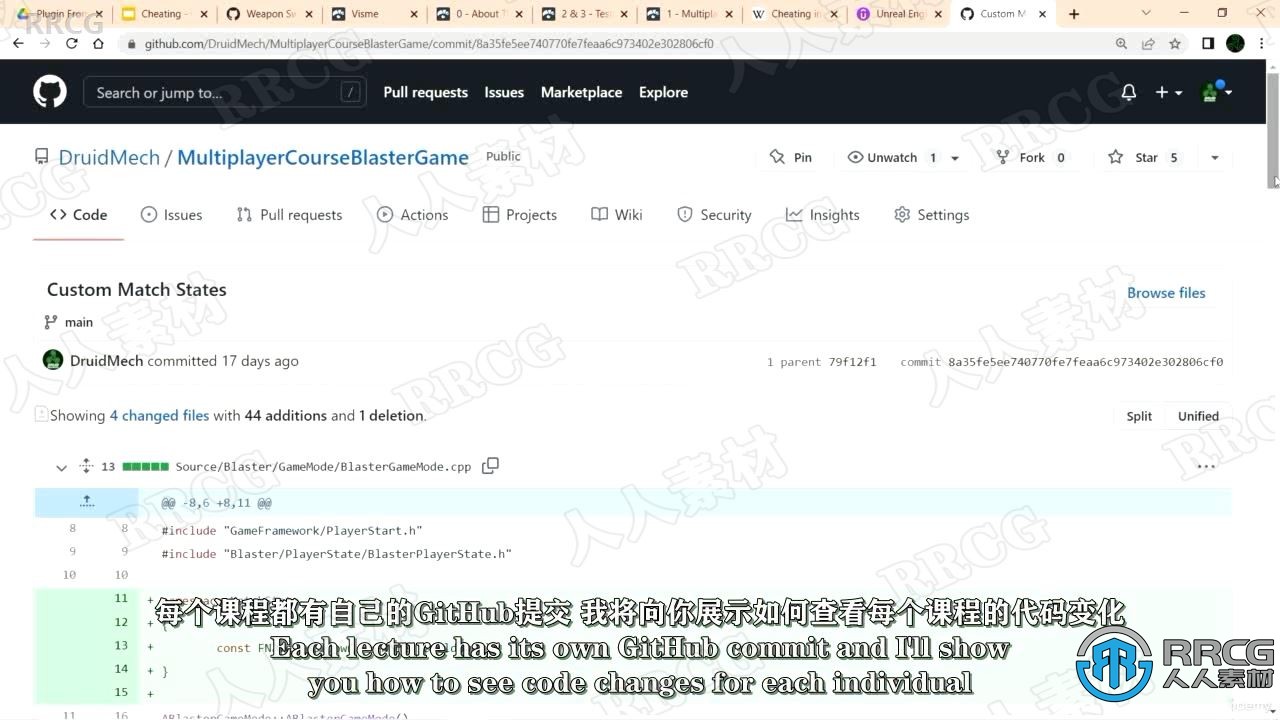Select the Insights repository tab
The width and height of the screenshot is (1280, 720).
[822, 214]
